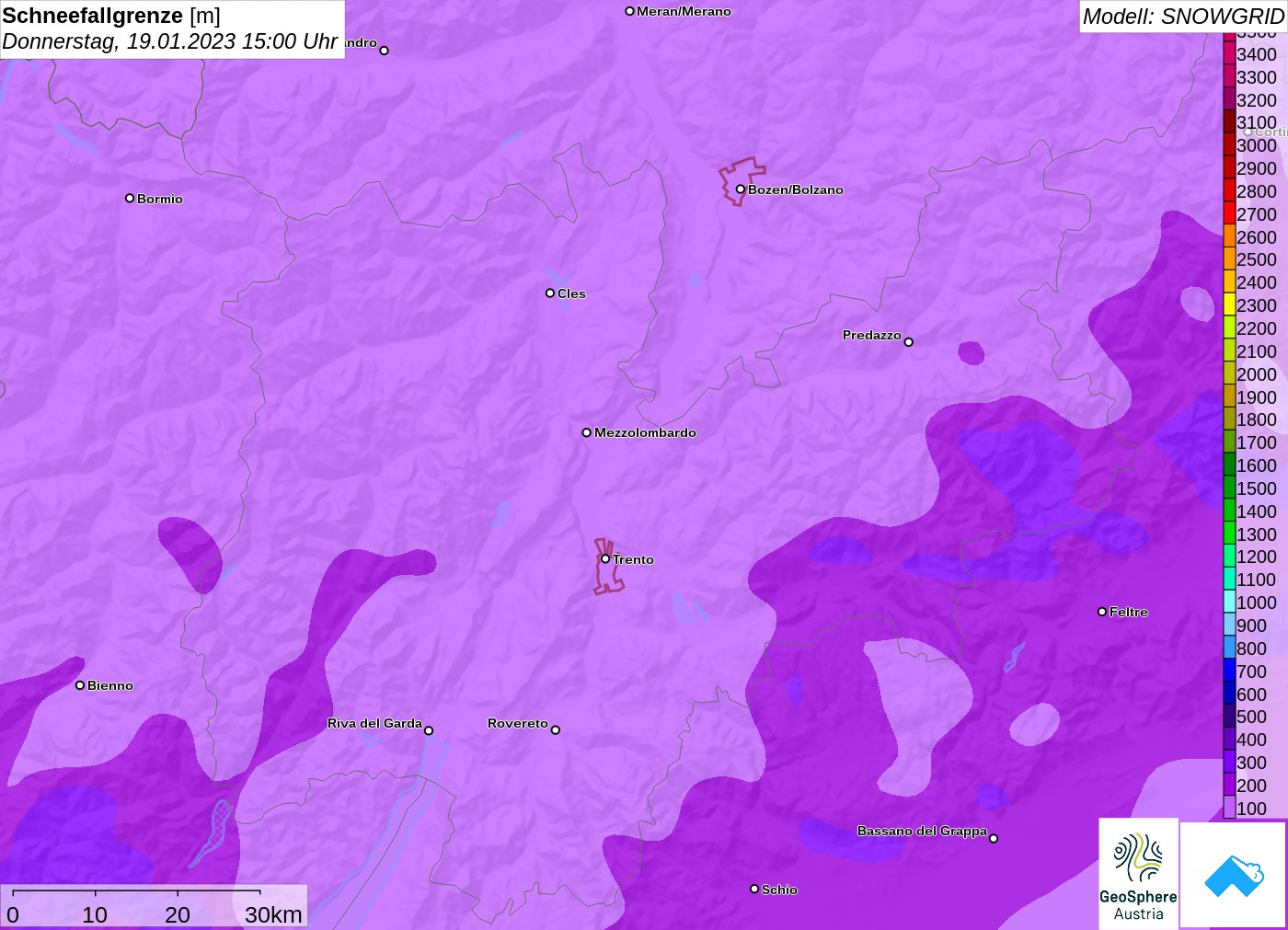The image size is (1288, 930).
Task: Select the Feltre city marker
Action: [x=1102, y=612]
